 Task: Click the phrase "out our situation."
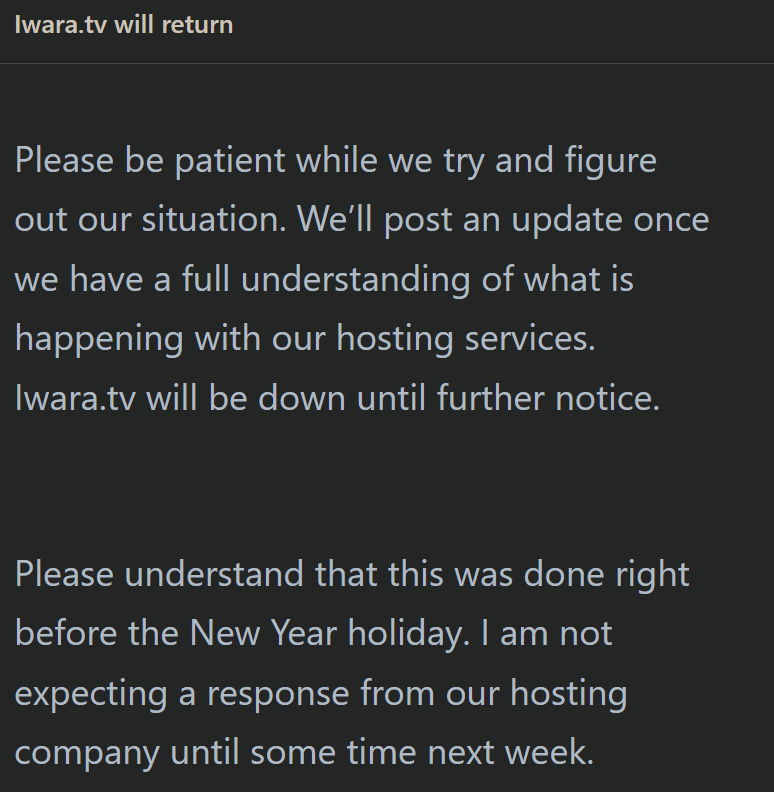(x=150, y=220)
